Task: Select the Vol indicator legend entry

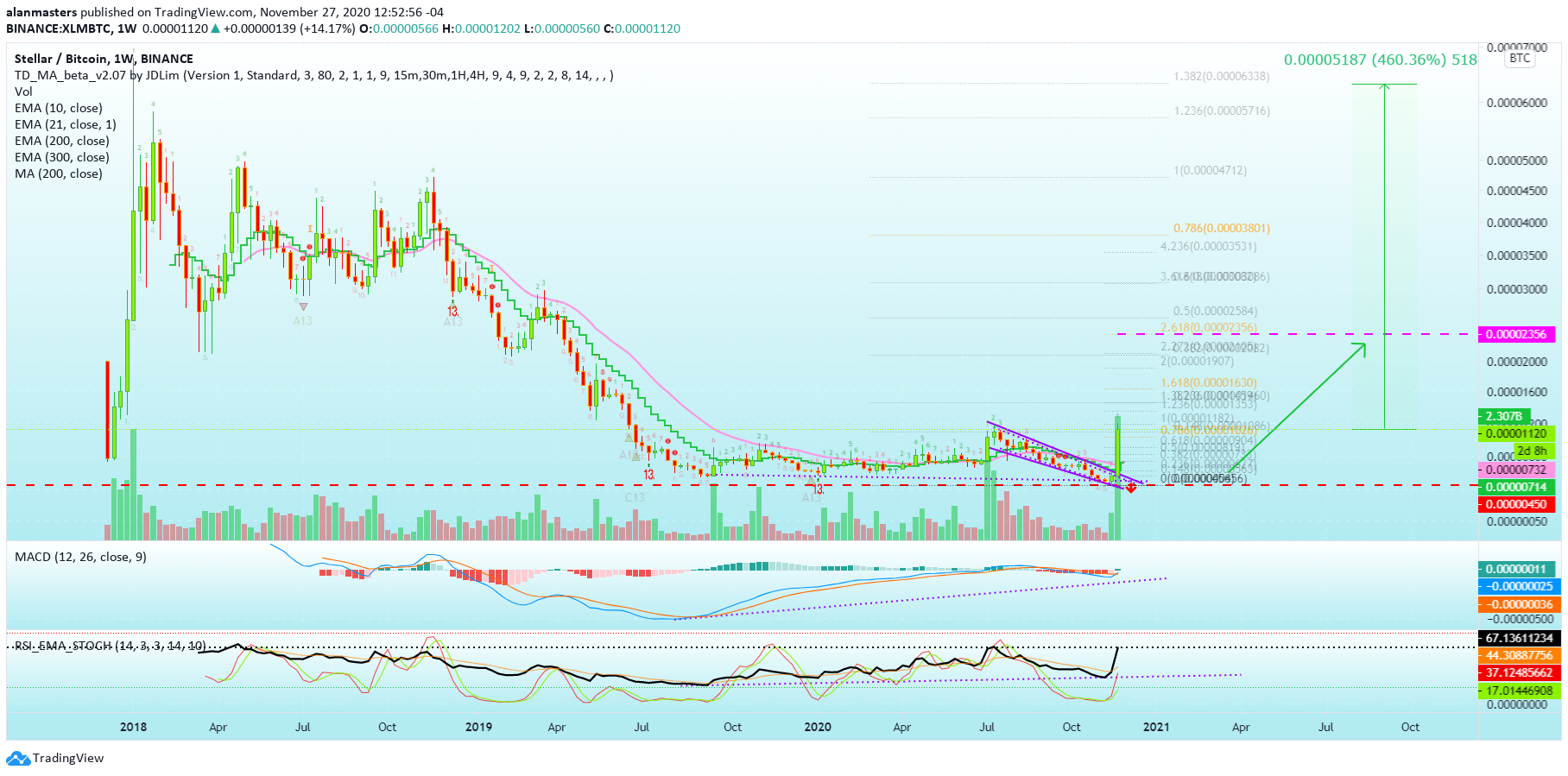Action: [x=23, y=91]
